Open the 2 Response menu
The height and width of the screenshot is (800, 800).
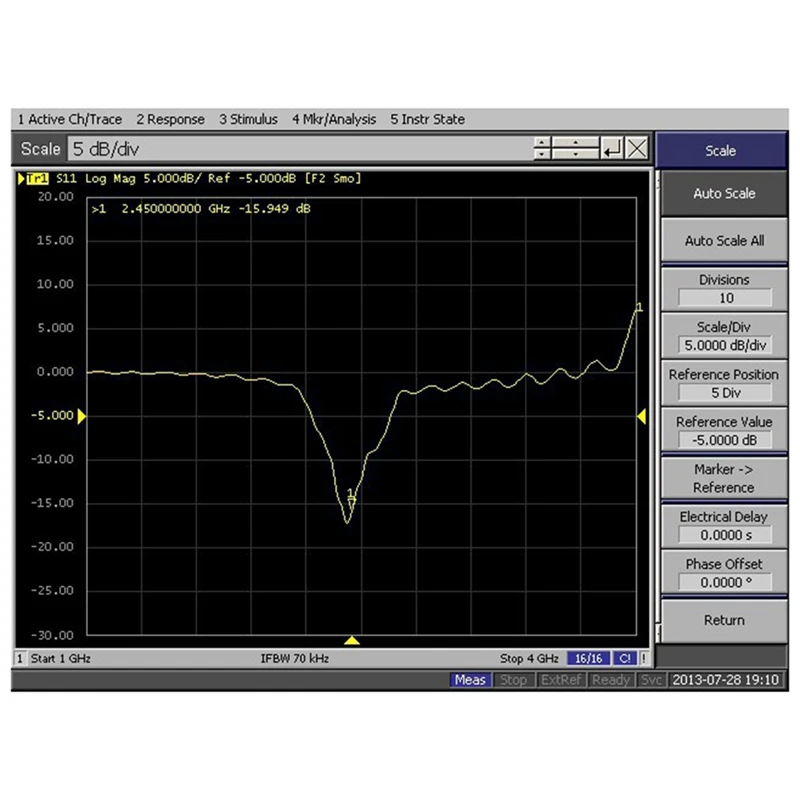point(170,119)
